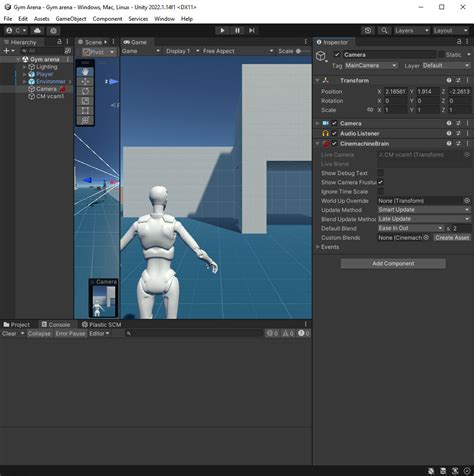This screenshot has width=474, height=476.
Task: Collapse the Transform component
Action: pos(317,80)
